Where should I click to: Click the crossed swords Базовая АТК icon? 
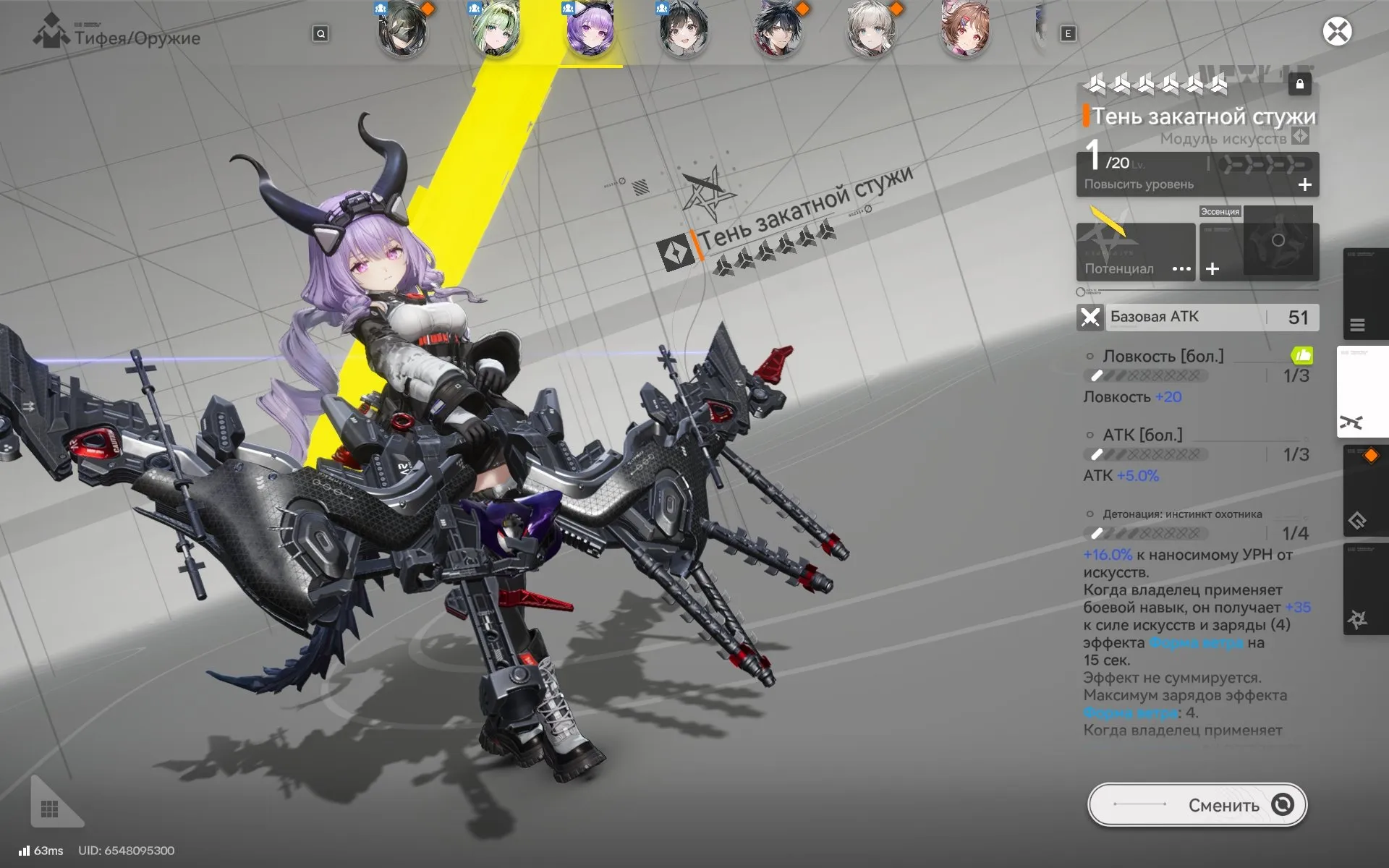[1090, 317]
